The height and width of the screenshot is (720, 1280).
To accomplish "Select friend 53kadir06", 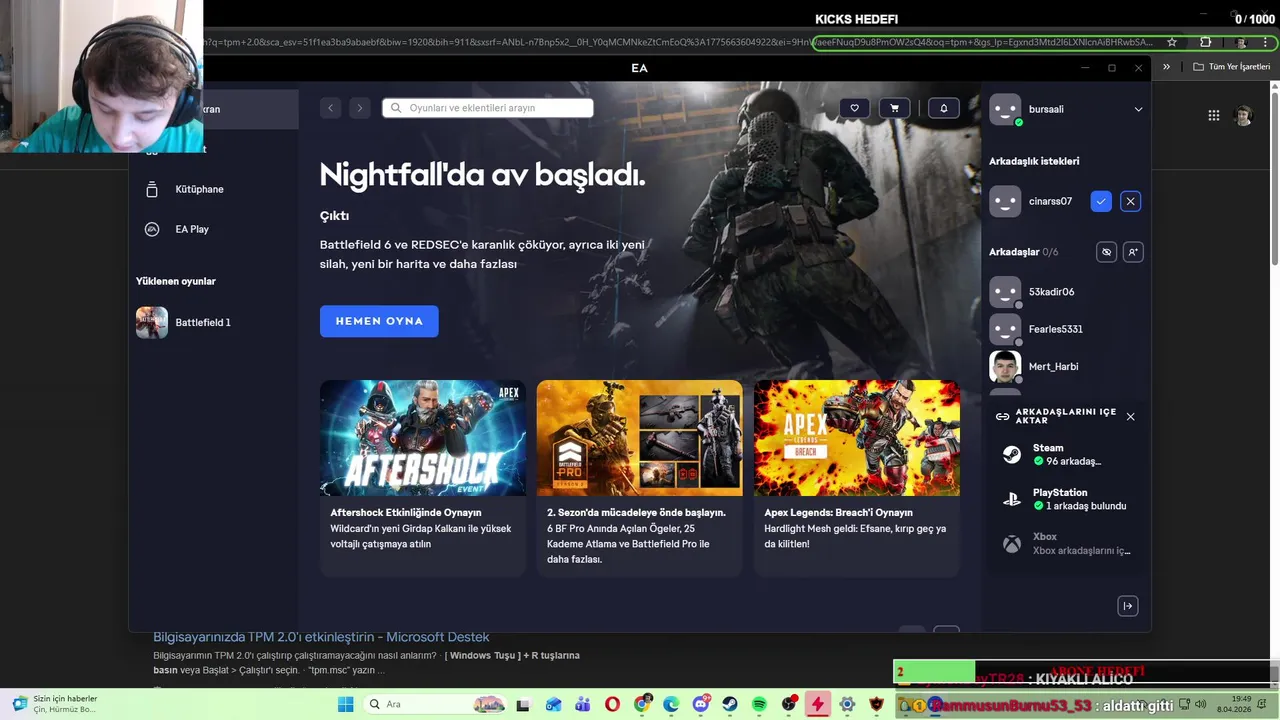I will [x=1065, y=292].
